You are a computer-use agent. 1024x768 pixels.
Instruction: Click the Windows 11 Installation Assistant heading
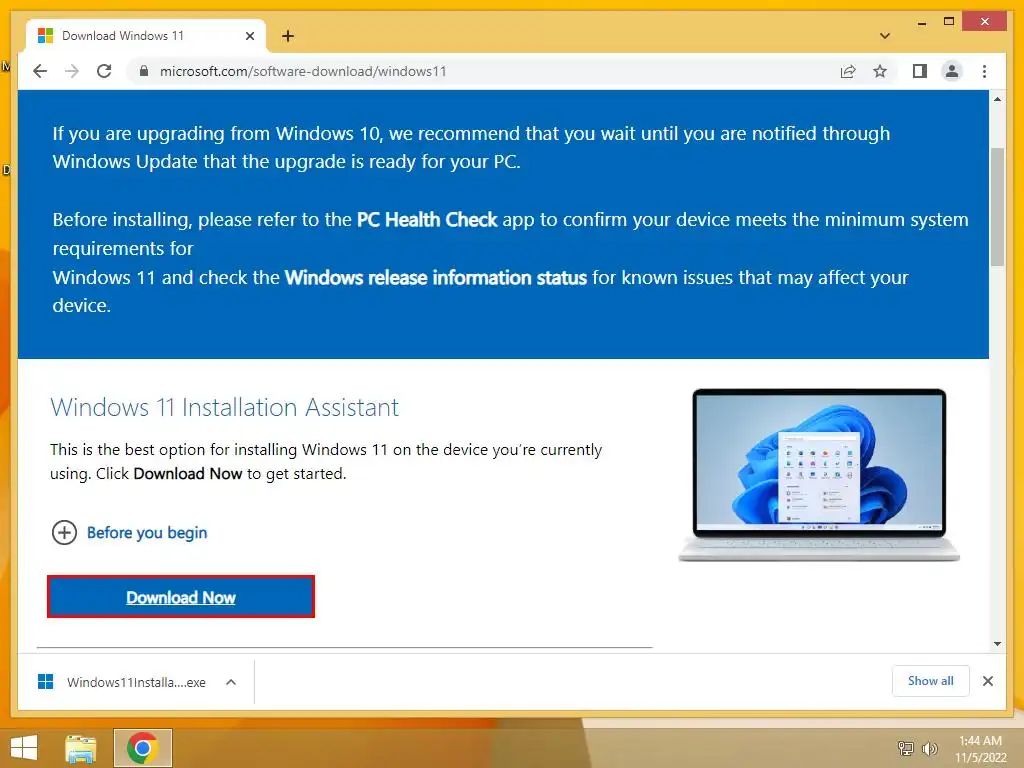[225, 408]
